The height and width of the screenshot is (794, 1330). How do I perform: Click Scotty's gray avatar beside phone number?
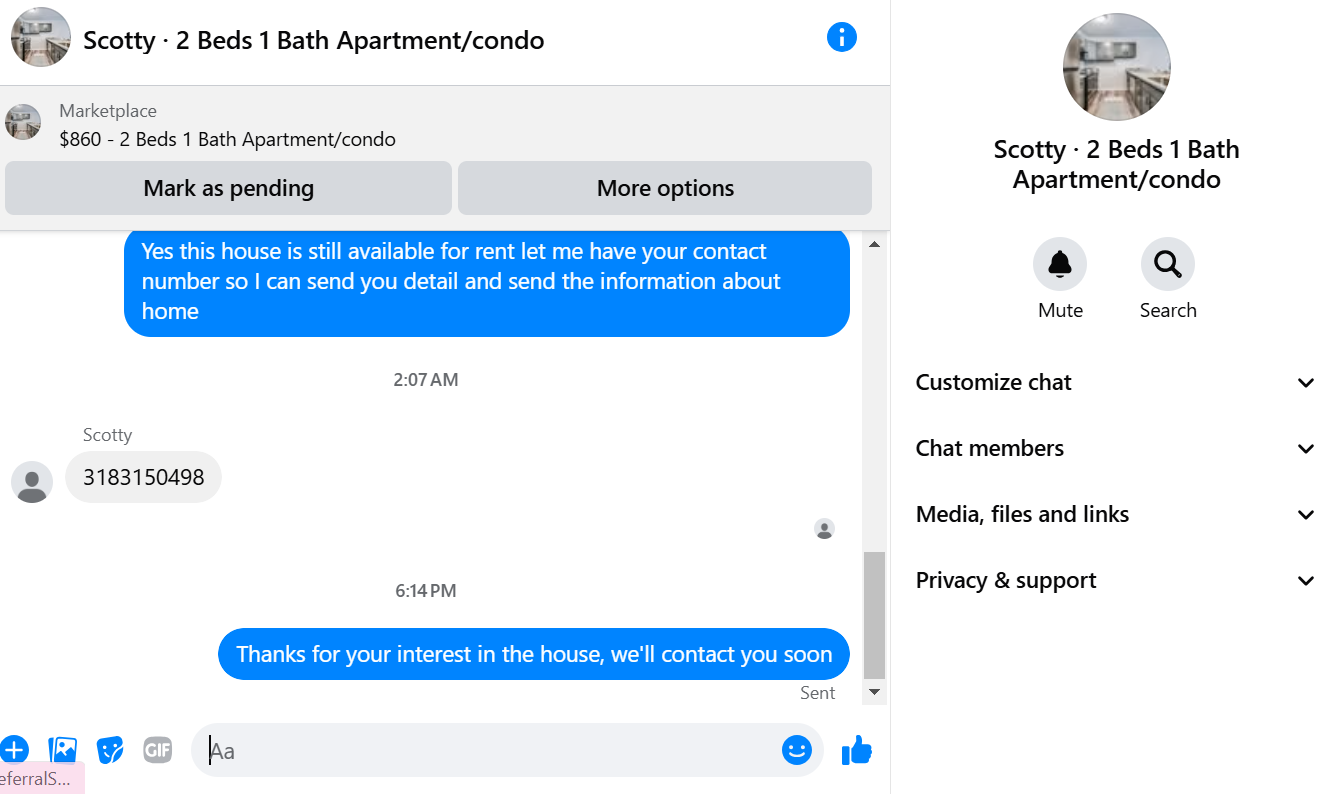[32, 482]
